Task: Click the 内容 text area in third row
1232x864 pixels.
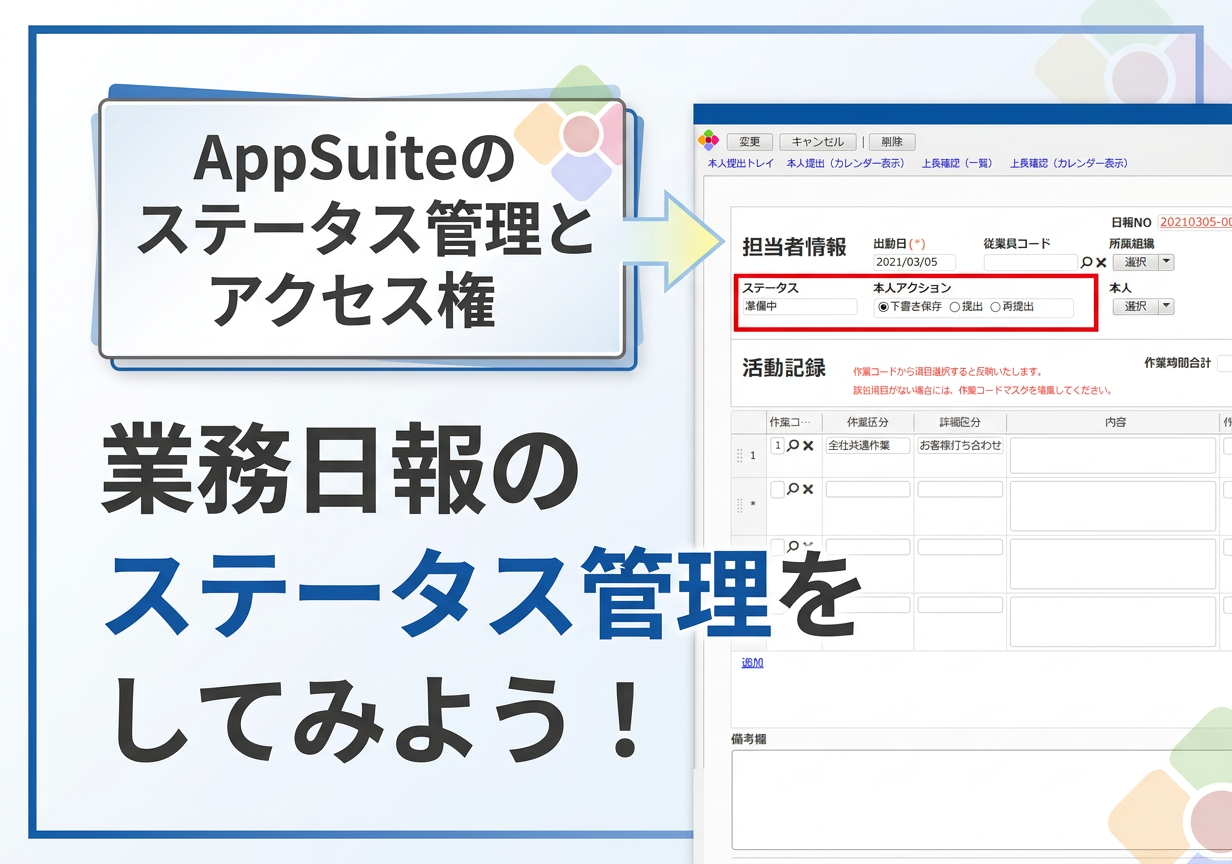Action: [1113, 564]
